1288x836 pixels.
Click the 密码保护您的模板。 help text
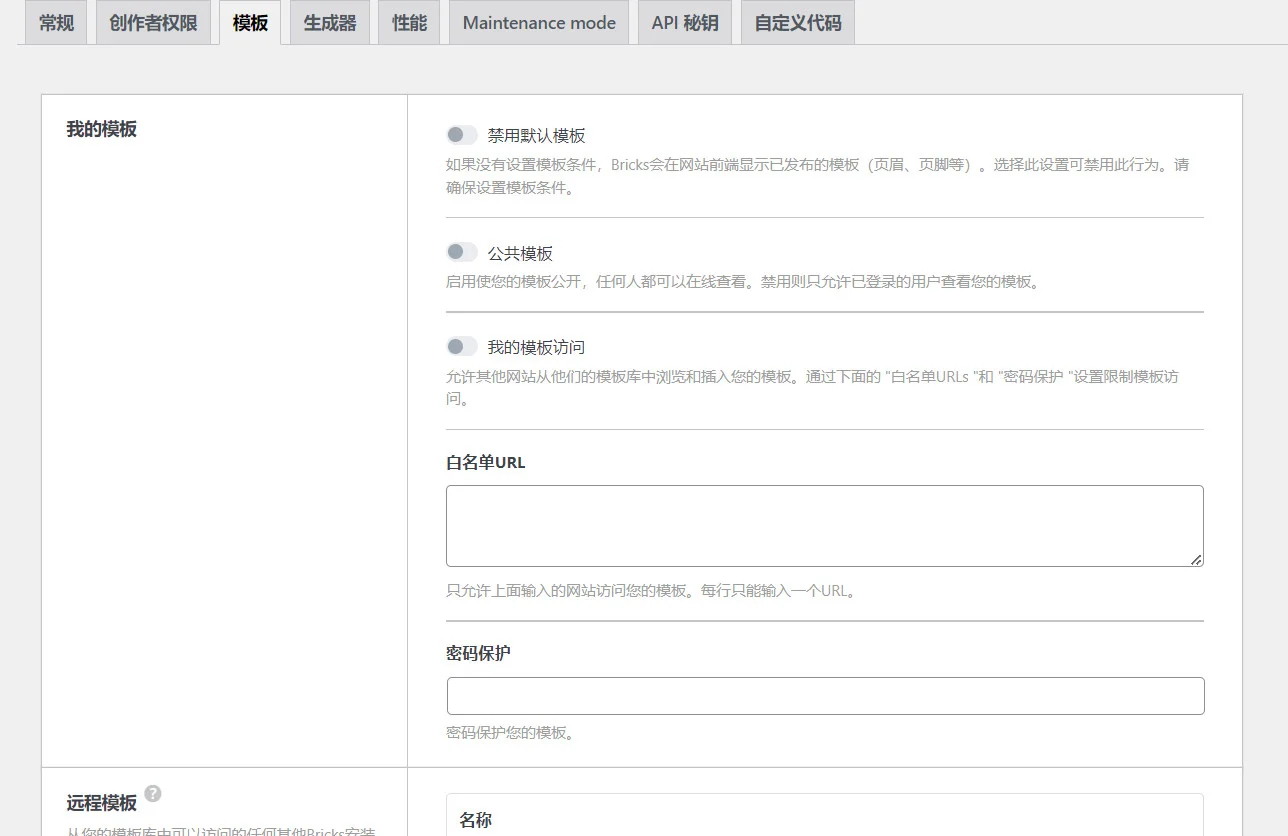[512, 733]
